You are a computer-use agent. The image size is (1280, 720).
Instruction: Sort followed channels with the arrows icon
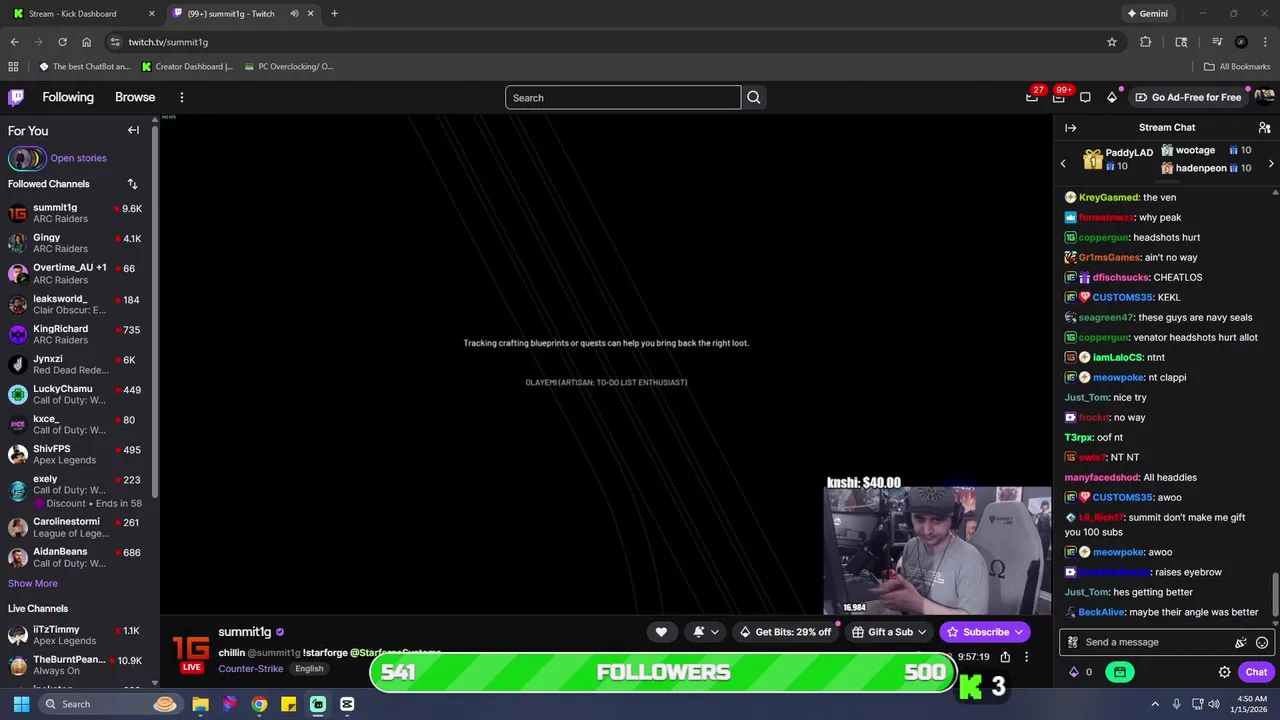coord(132,184)
